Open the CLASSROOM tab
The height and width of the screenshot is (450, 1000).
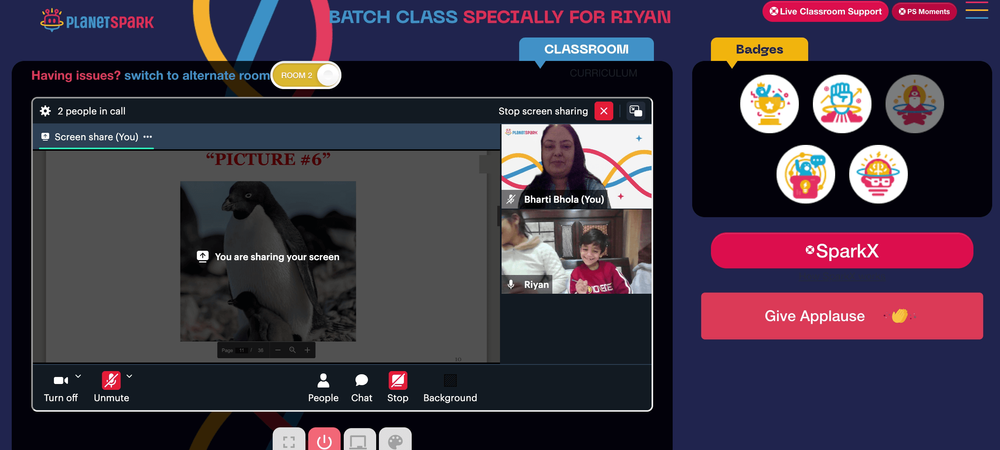(586, 49)
